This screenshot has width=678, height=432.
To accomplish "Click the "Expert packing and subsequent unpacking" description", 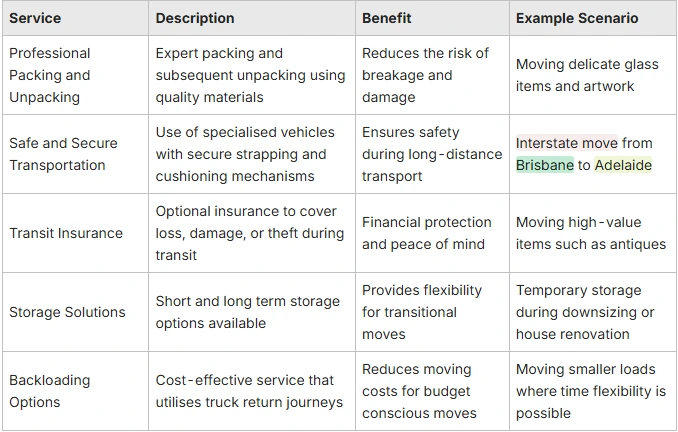I will (x=250, y=75).
